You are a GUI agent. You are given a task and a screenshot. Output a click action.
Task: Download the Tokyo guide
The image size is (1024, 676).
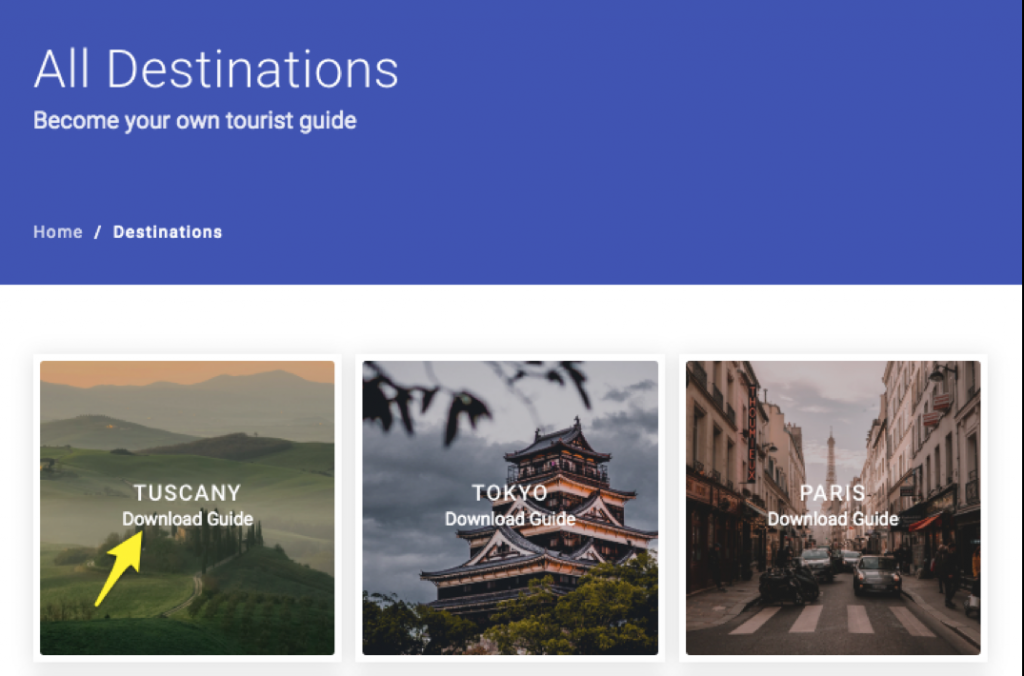[509, 519]
